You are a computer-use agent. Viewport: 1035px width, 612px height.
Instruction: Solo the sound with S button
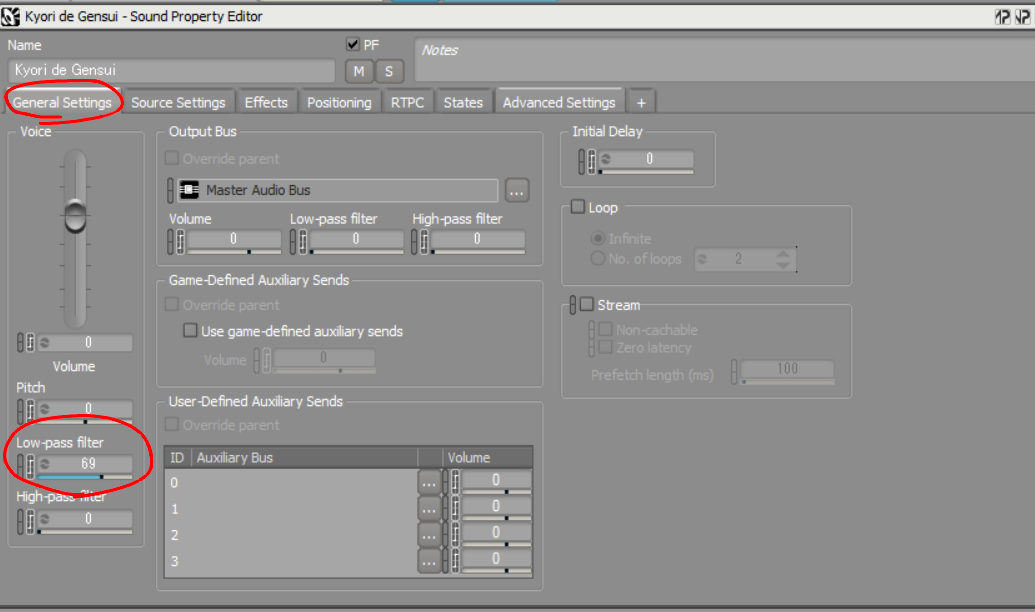tap(389, 71)
